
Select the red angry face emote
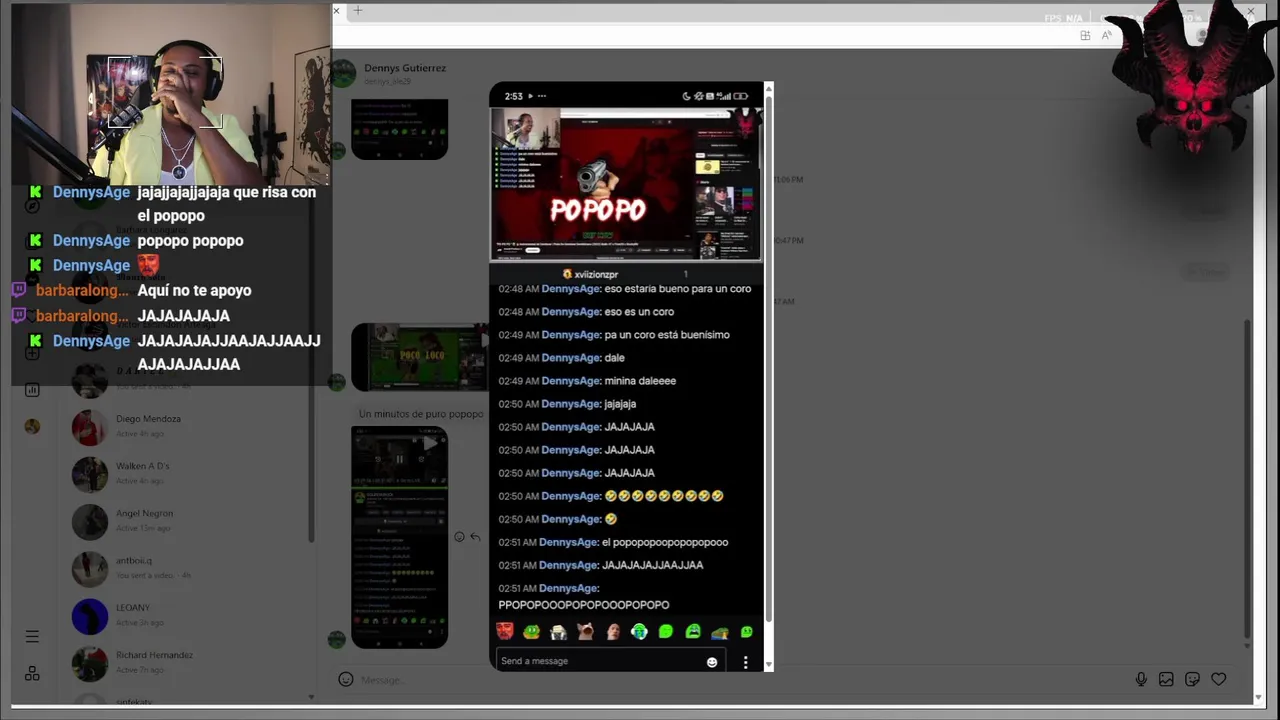[505, 631]
